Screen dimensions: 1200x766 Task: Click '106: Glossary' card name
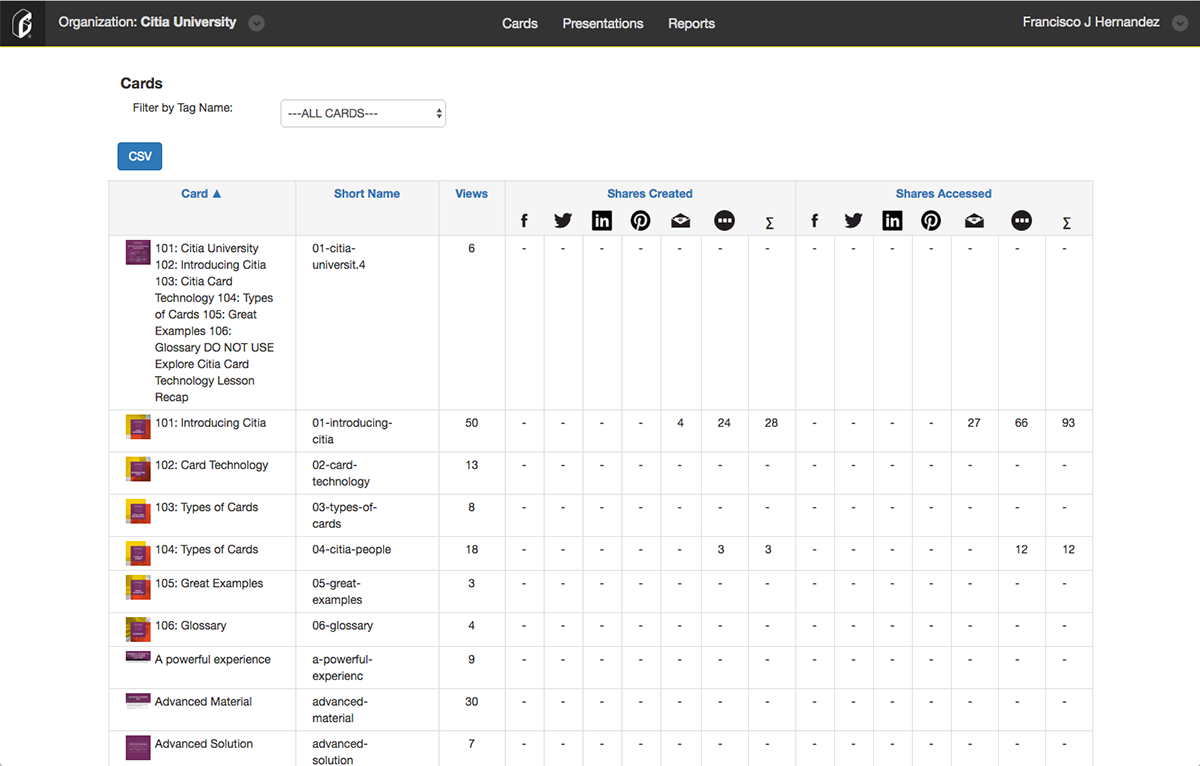click(x=191, y=625)
